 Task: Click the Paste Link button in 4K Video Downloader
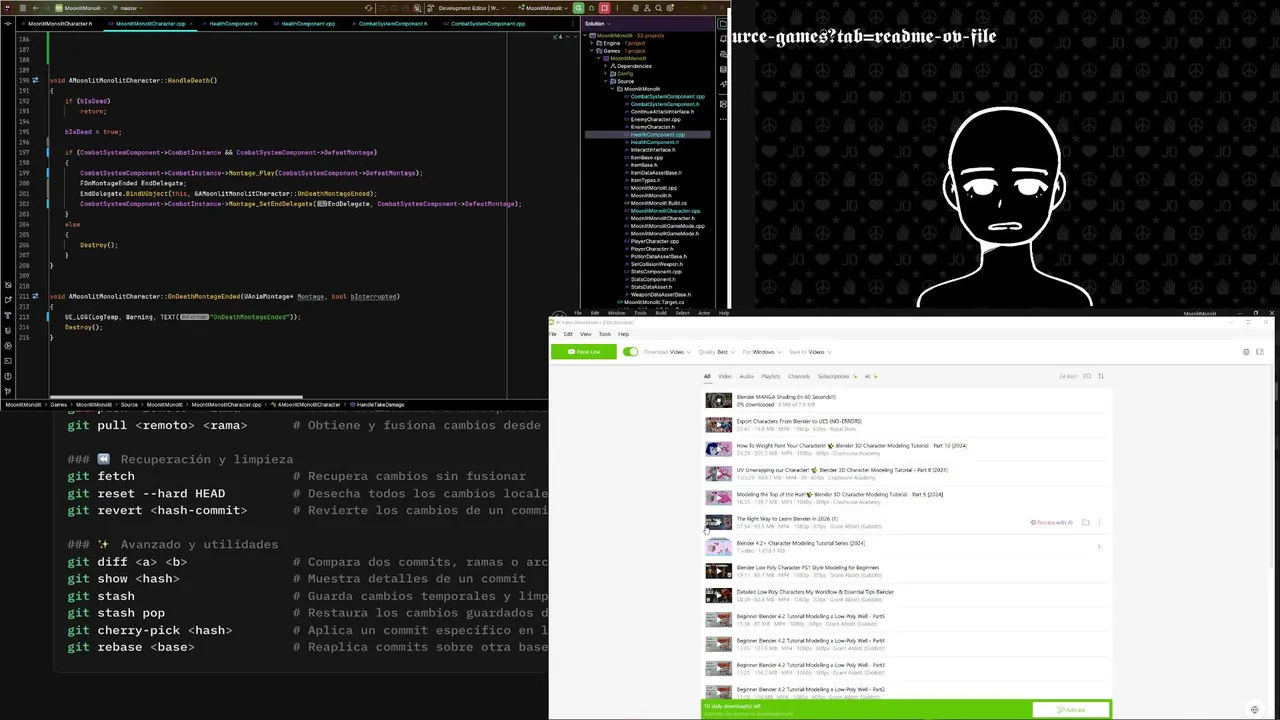584,352
